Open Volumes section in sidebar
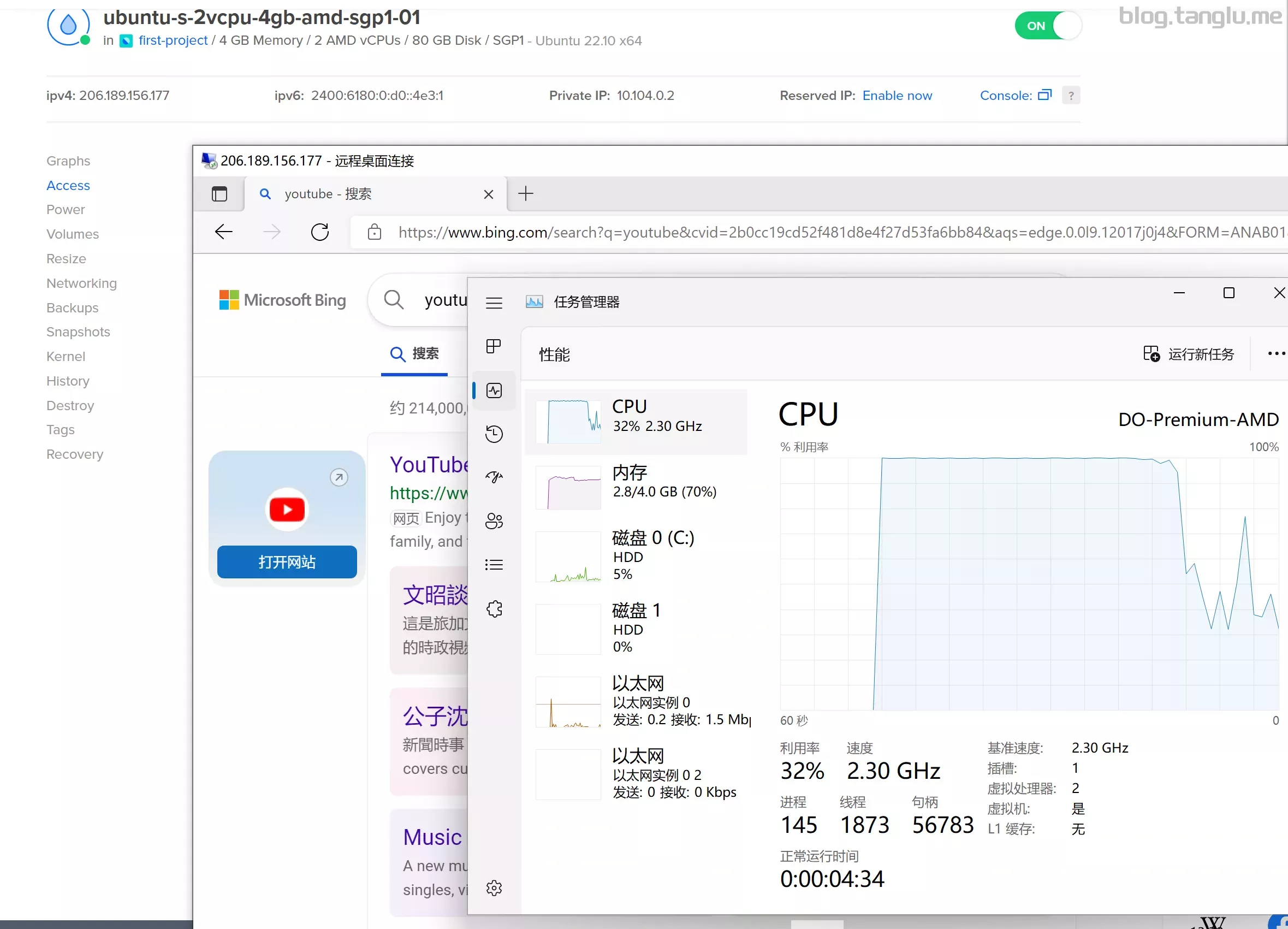 tap(73, 234)
